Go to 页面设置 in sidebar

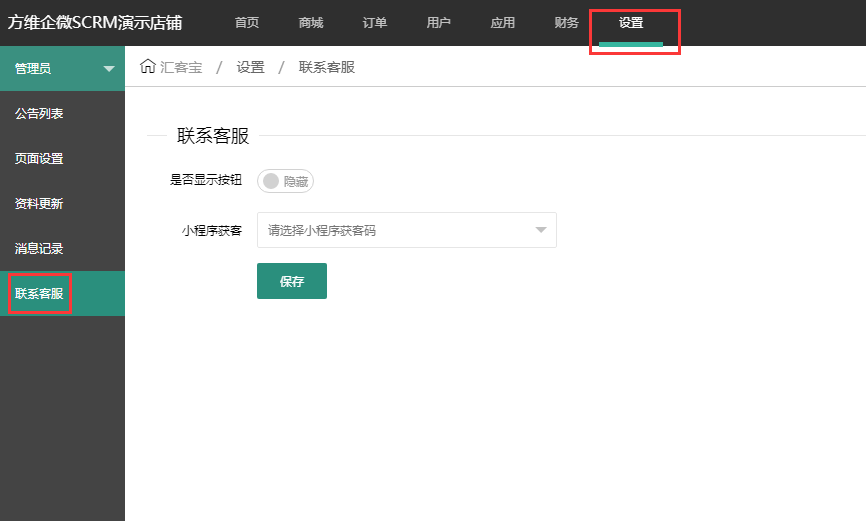pos(62,159)
